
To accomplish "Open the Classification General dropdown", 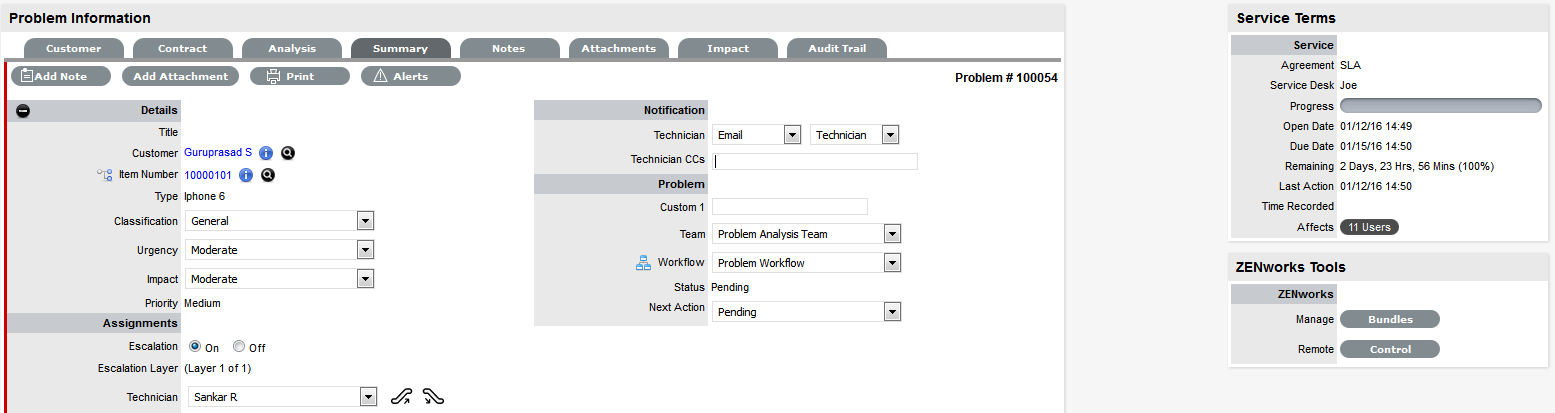I will [281, 221].
